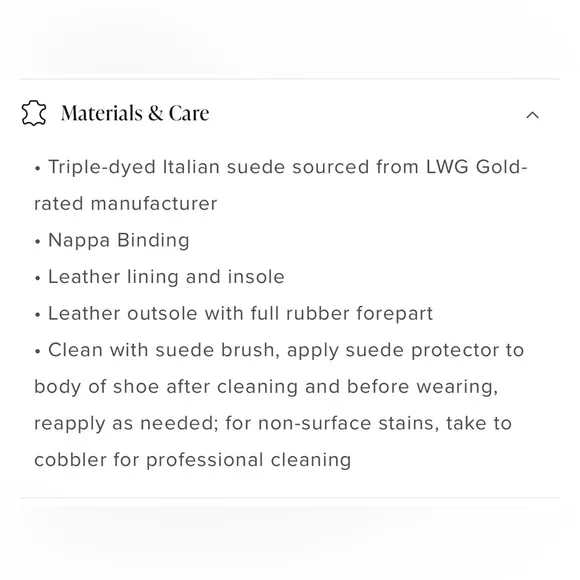The width and height of the screenshot is (580, 580).
Task: Click the Leather lining and insole bullet
Action: (x=159, y=277)
